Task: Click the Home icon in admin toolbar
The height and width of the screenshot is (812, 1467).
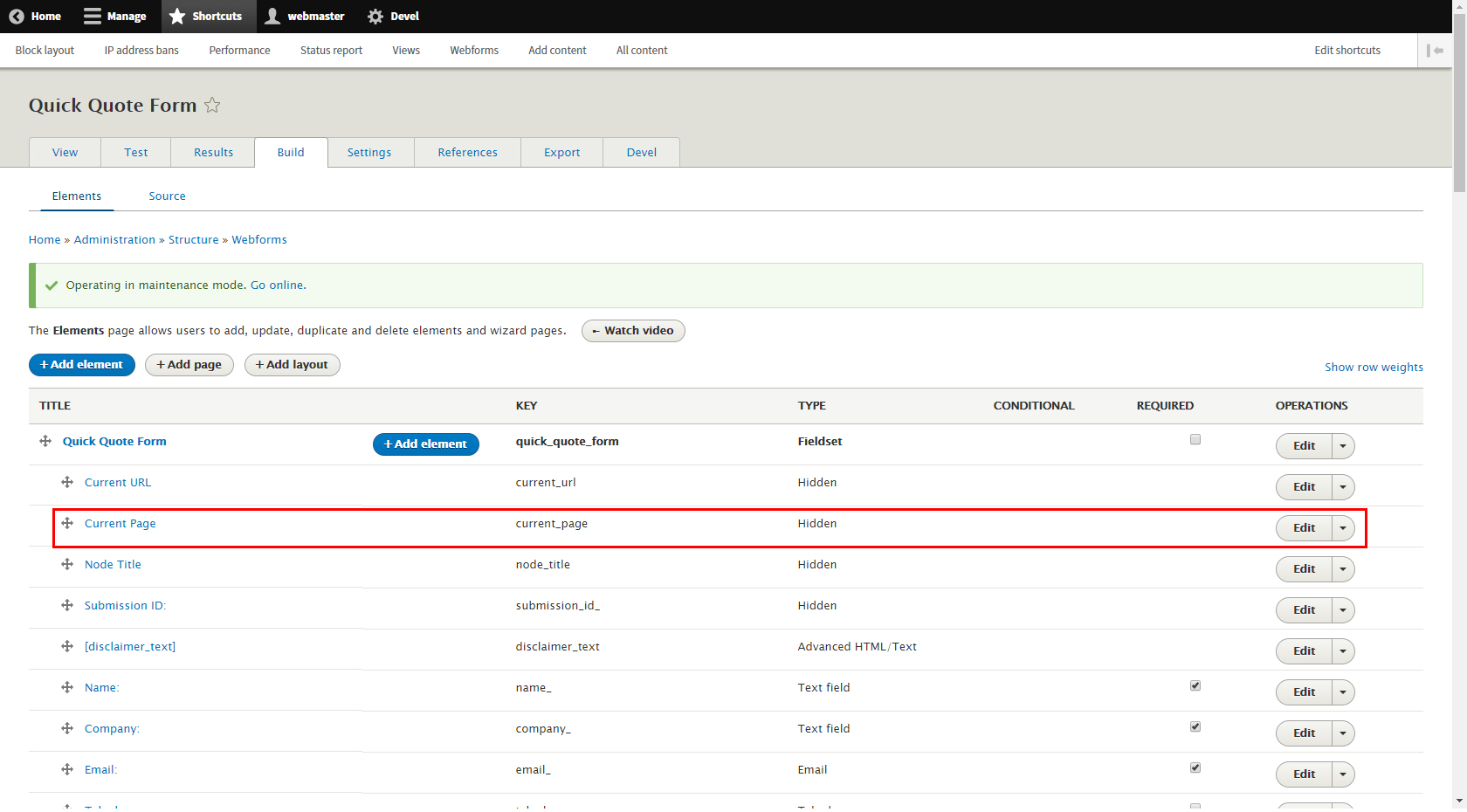Action: pyautogui.click(x=16, y=16)
